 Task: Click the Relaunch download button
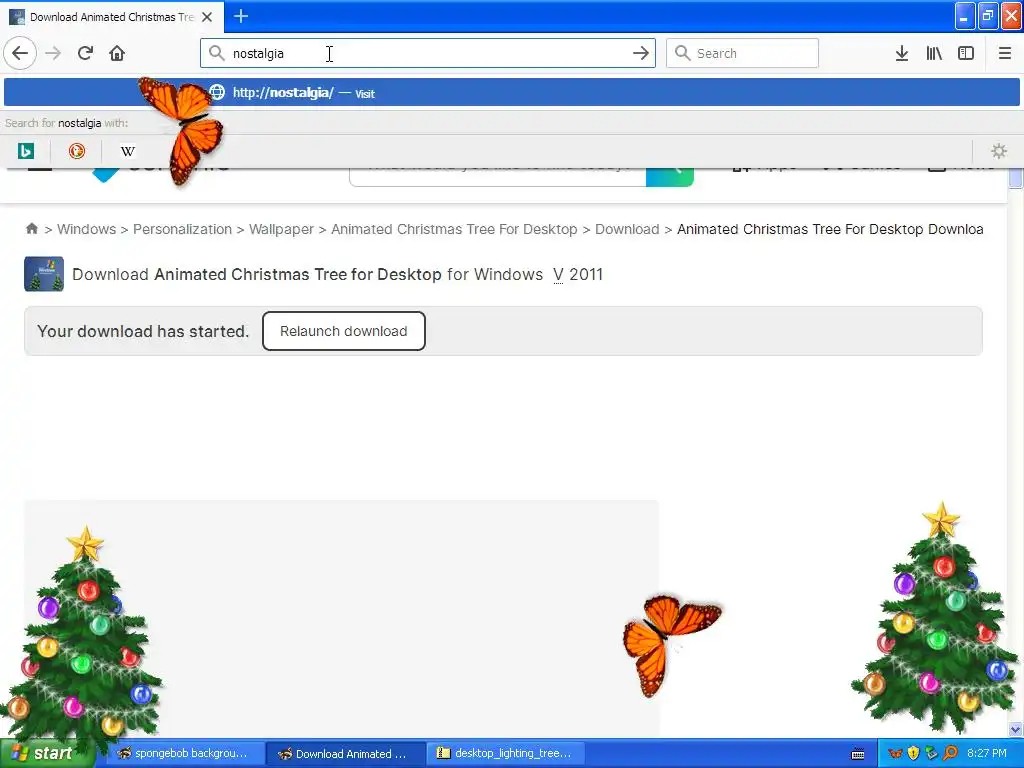click(344, 331)
